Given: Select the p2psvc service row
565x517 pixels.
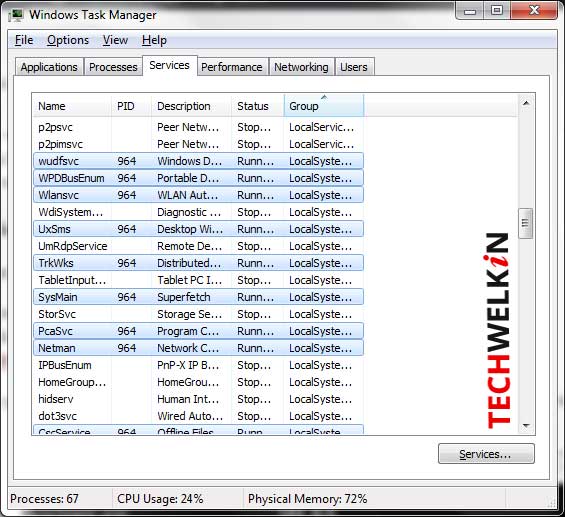Looking at the screenshot, I should click(x=198, y=127).
